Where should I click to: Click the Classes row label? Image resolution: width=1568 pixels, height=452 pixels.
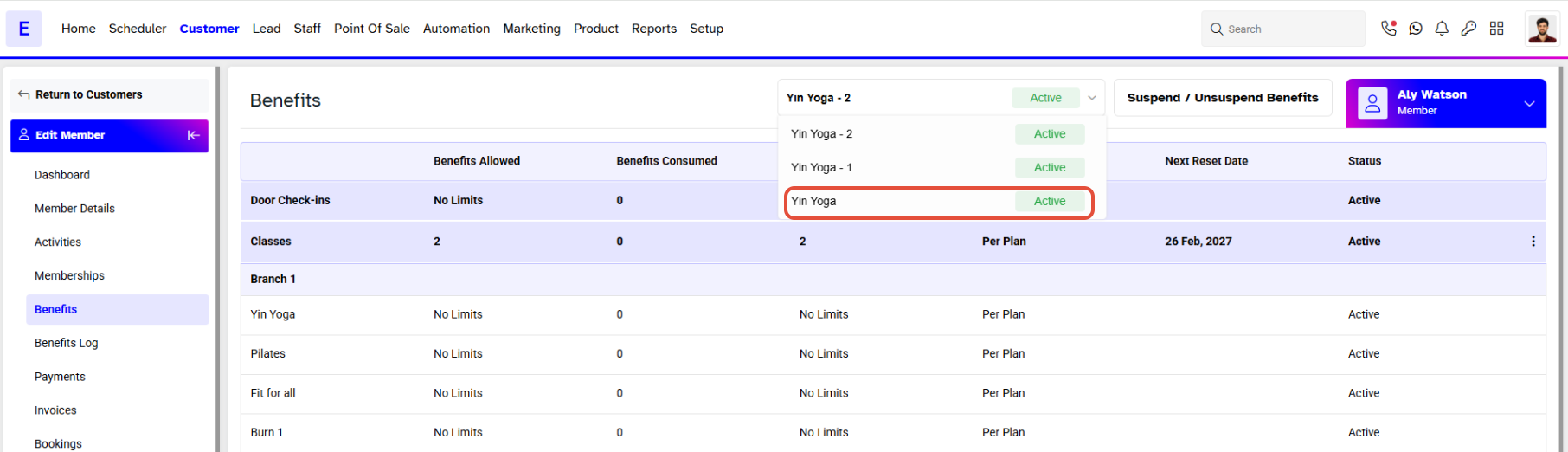(x=271, y=242)
